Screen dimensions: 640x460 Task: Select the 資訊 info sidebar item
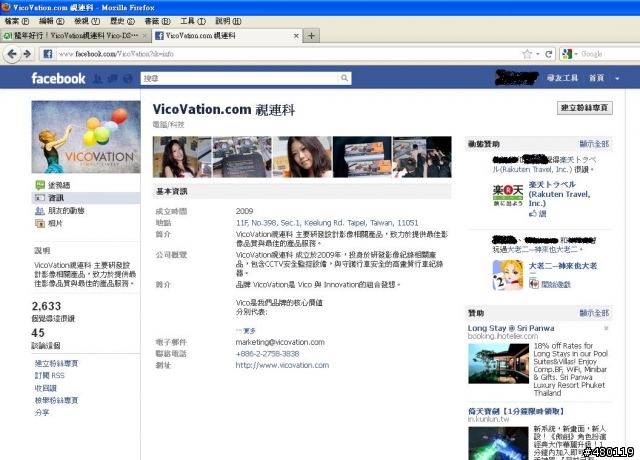(86, 198)
